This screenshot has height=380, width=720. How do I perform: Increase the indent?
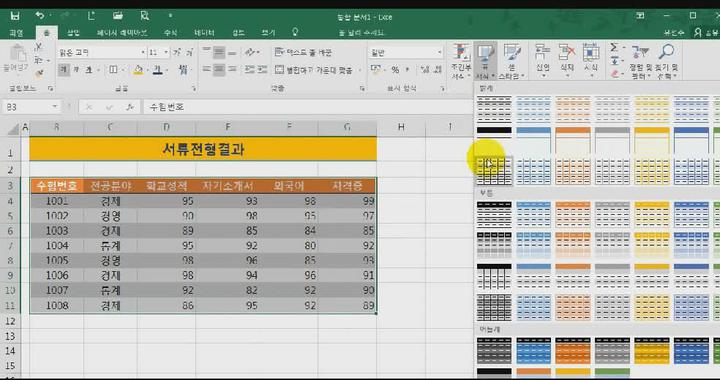pos(262,70)
